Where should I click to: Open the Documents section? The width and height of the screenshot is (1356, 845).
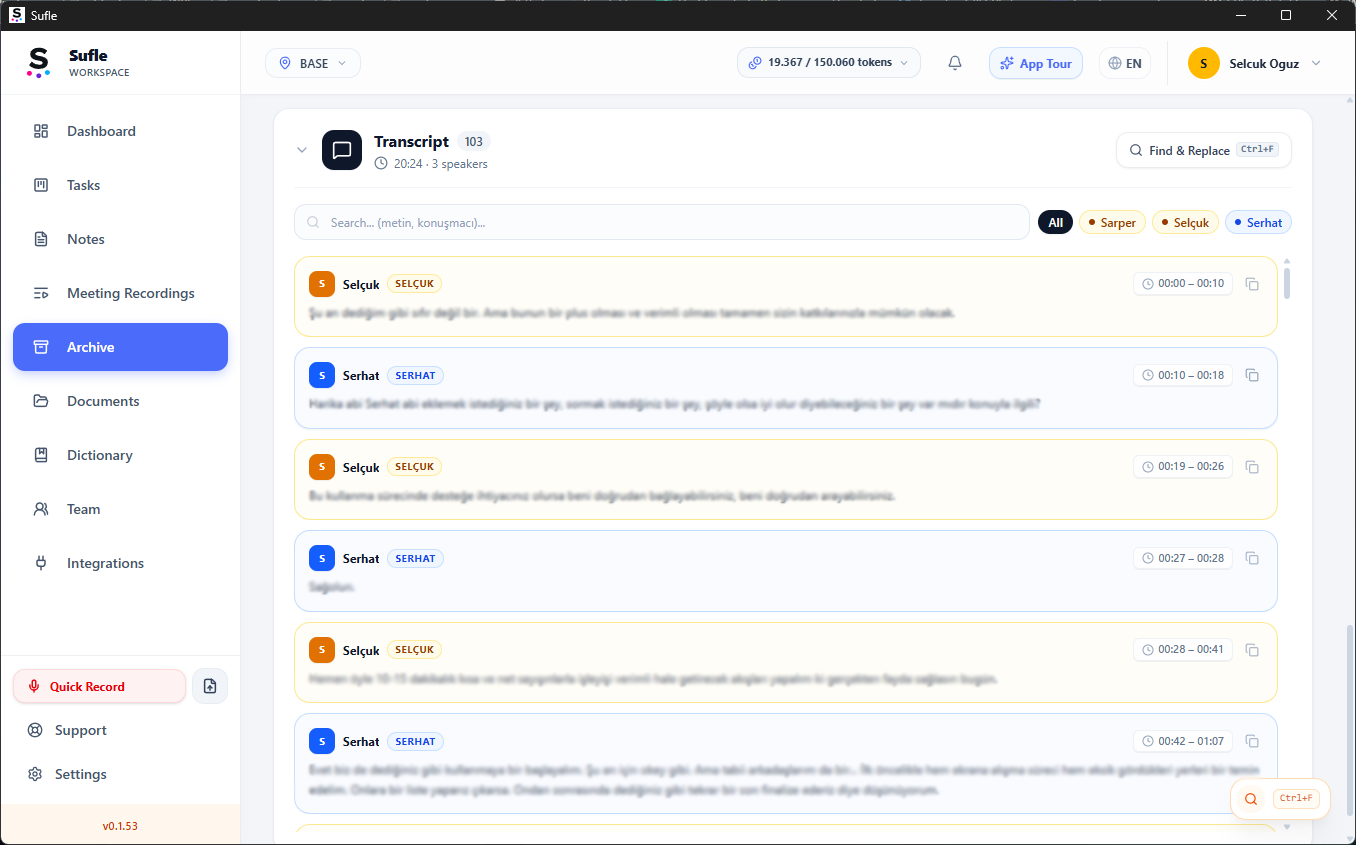(x=120, y=401)
